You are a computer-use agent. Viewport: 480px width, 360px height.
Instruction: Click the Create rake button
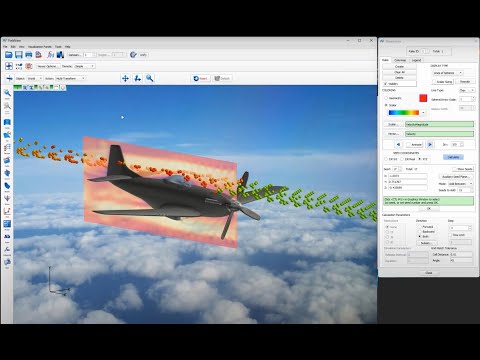pos(399,67)
